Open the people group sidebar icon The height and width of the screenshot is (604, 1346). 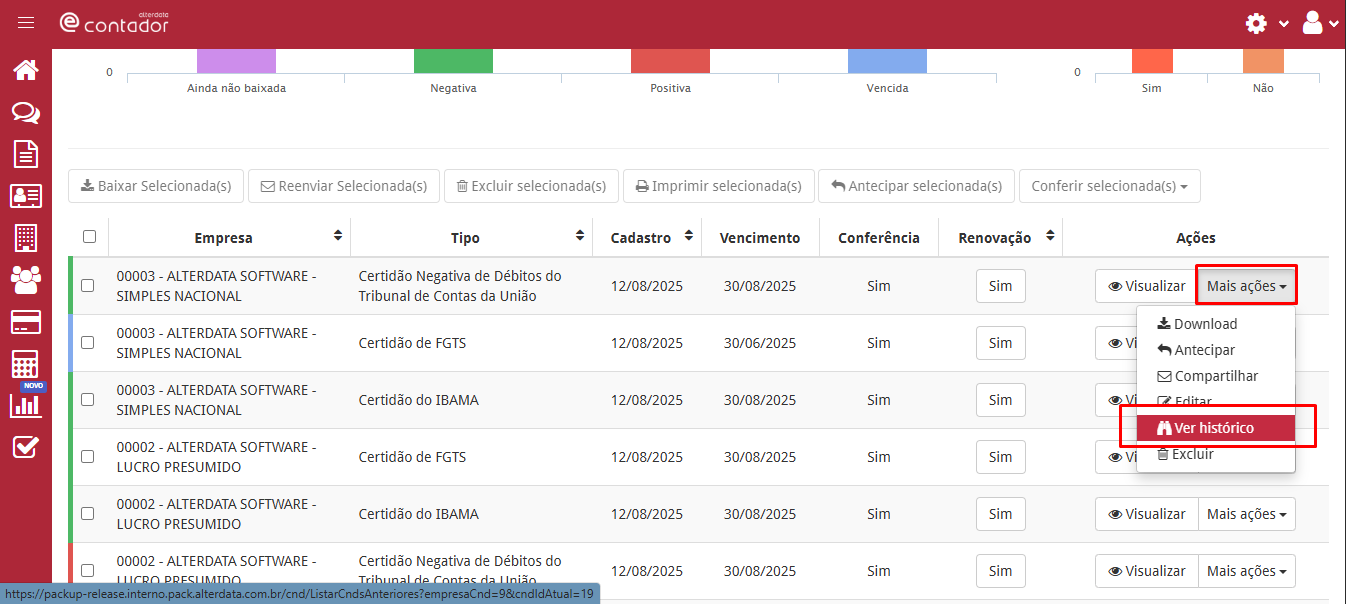26,279
